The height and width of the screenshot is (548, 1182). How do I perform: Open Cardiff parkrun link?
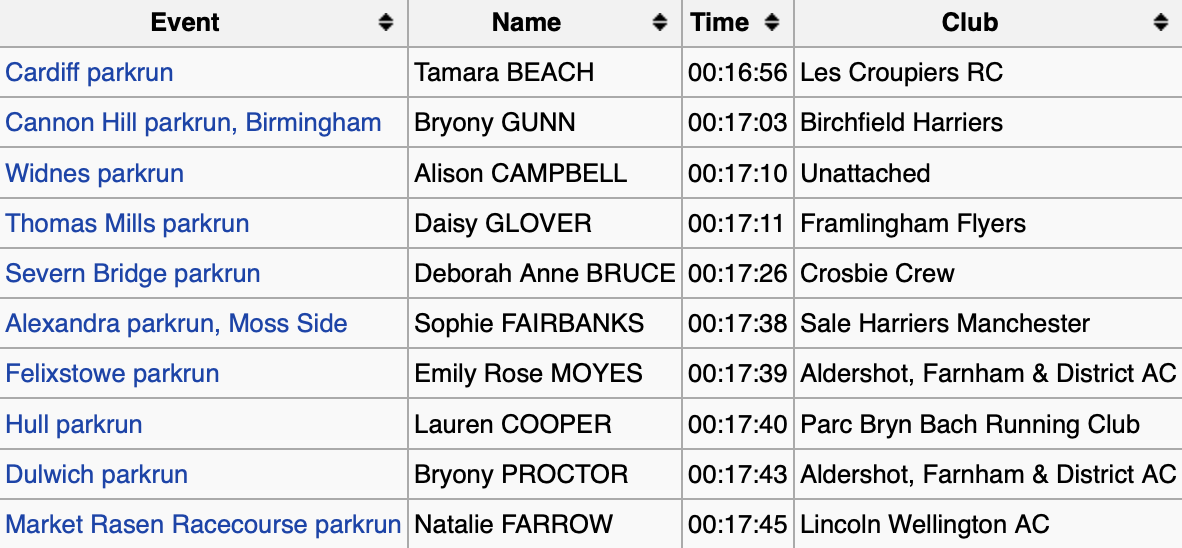click(x=89, y=72)
